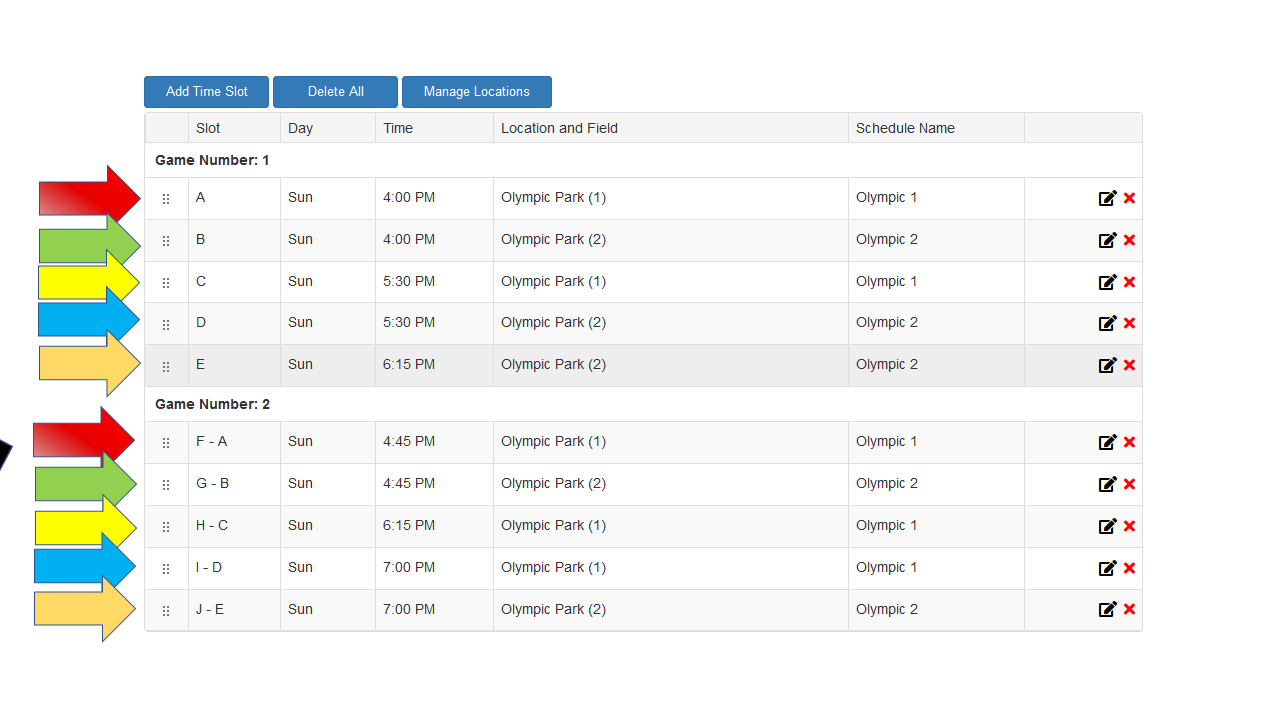The height and width of the screenshot is (720, 1280).
Task: Click the Day column header
Action: click(x=328, y=128)
